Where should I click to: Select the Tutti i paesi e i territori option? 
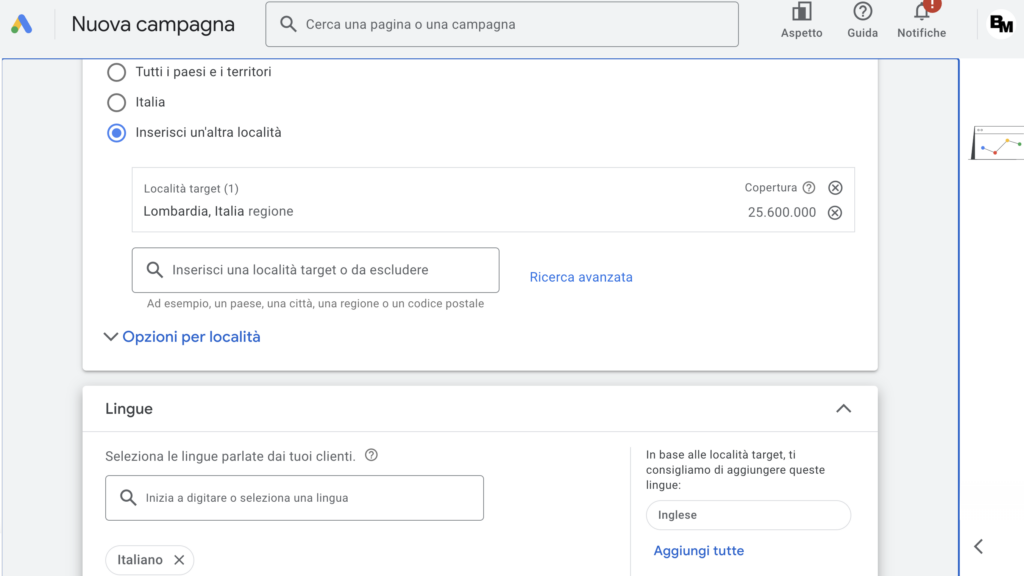117,72
